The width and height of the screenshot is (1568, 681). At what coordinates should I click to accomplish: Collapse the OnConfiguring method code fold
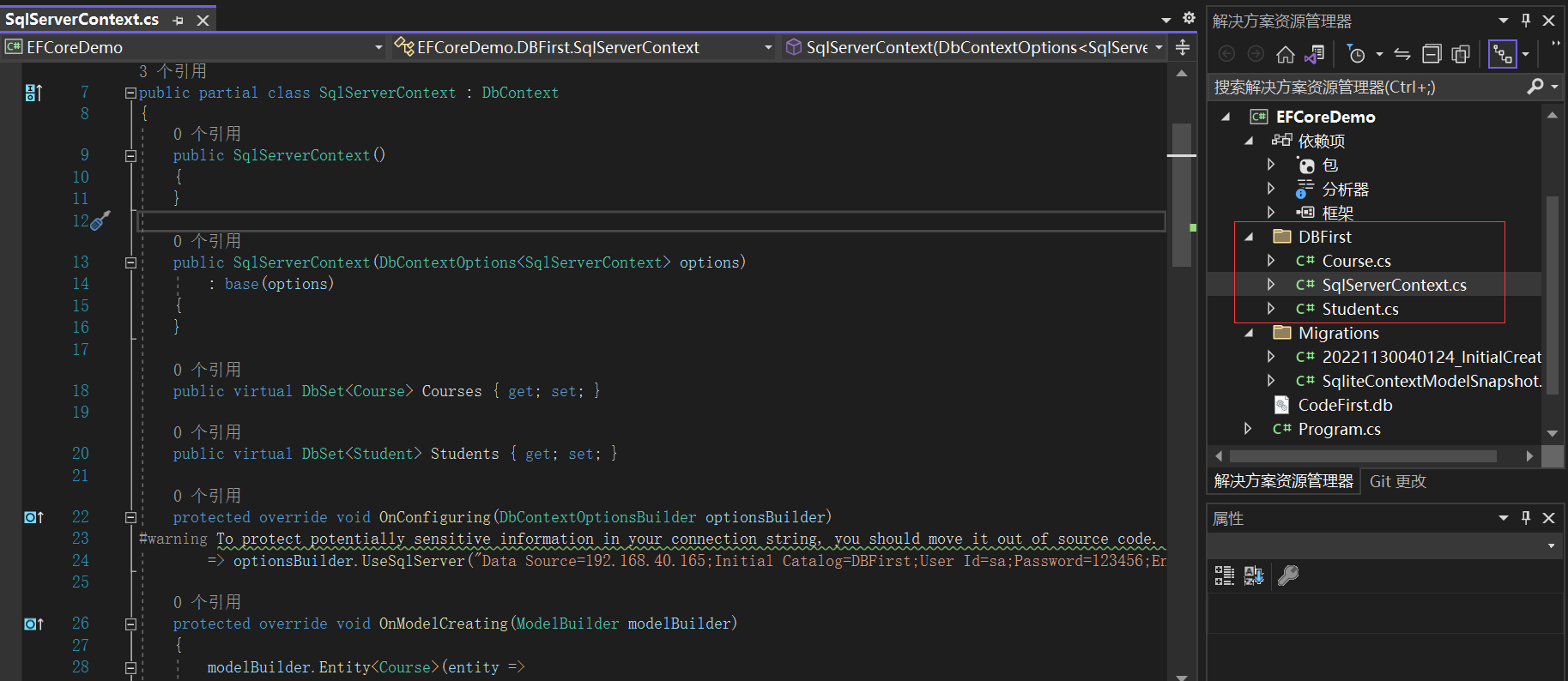point(130,517)
